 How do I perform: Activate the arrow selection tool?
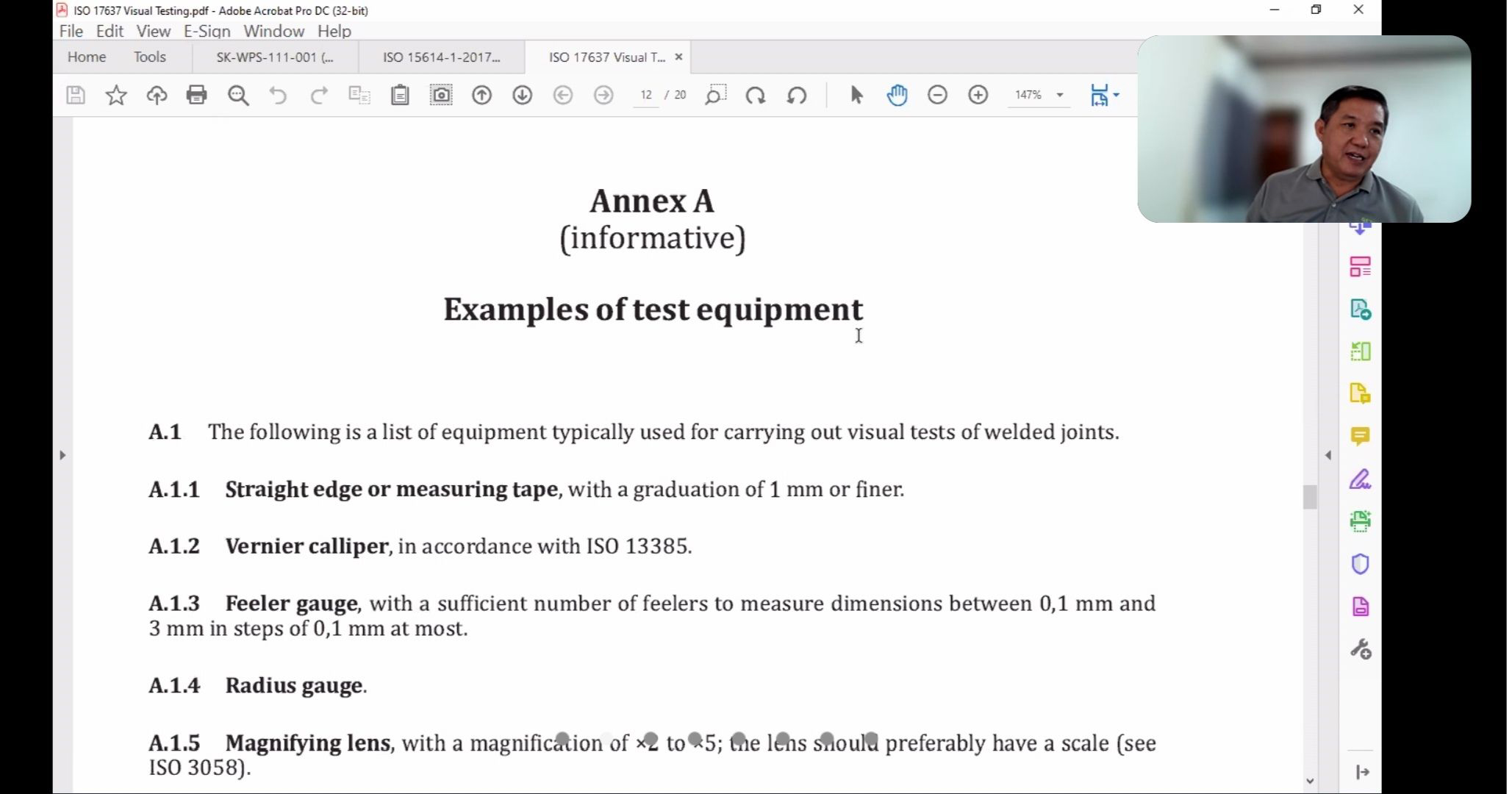tap(856, 95)
